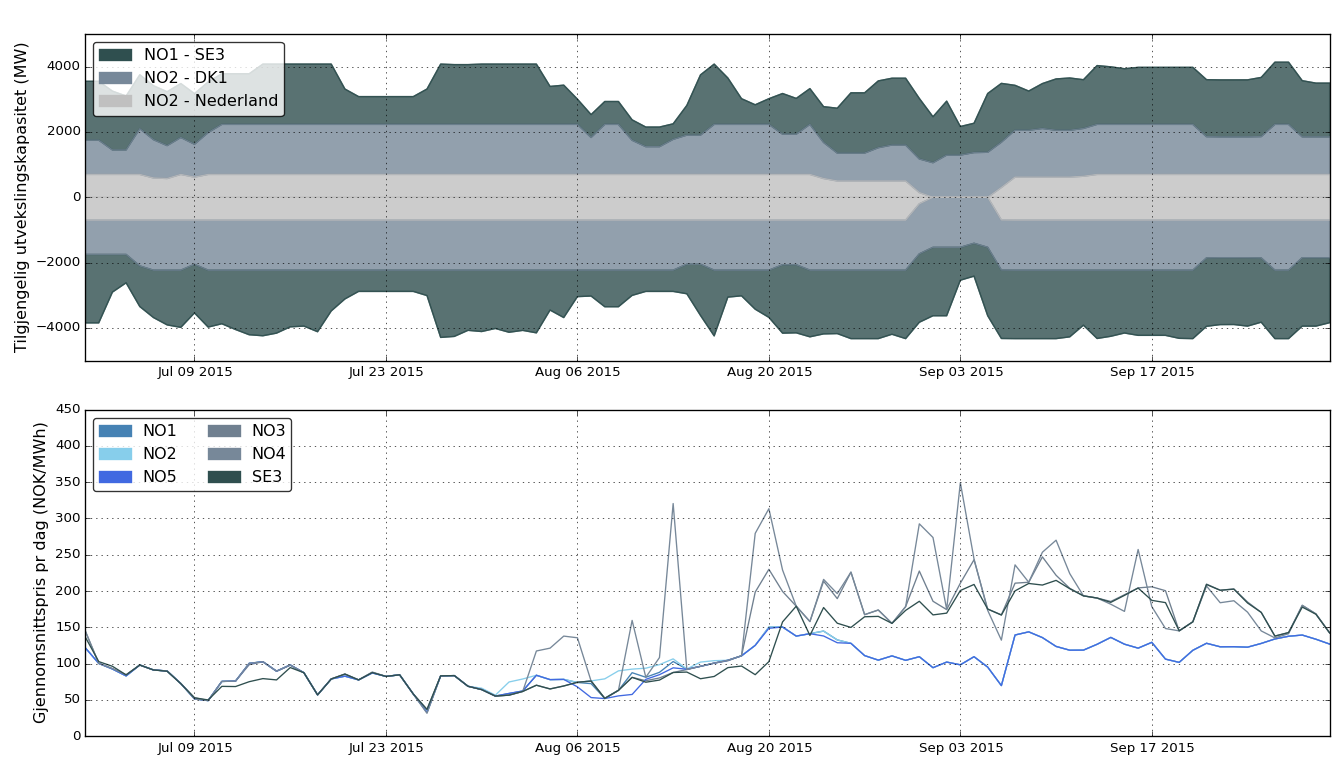Click the 'Gjennomsnittspris pr dag (NOK/MWh)' axis title
Viewport: 1344px width, 768px height.
click(40, 572)
